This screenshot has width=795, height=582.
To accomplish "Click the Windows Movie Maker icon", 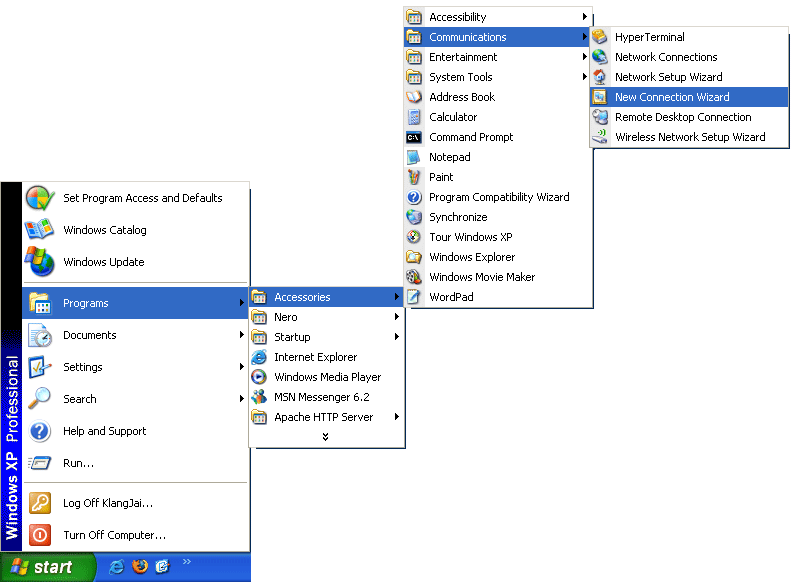I will click(x=414, y=277).
